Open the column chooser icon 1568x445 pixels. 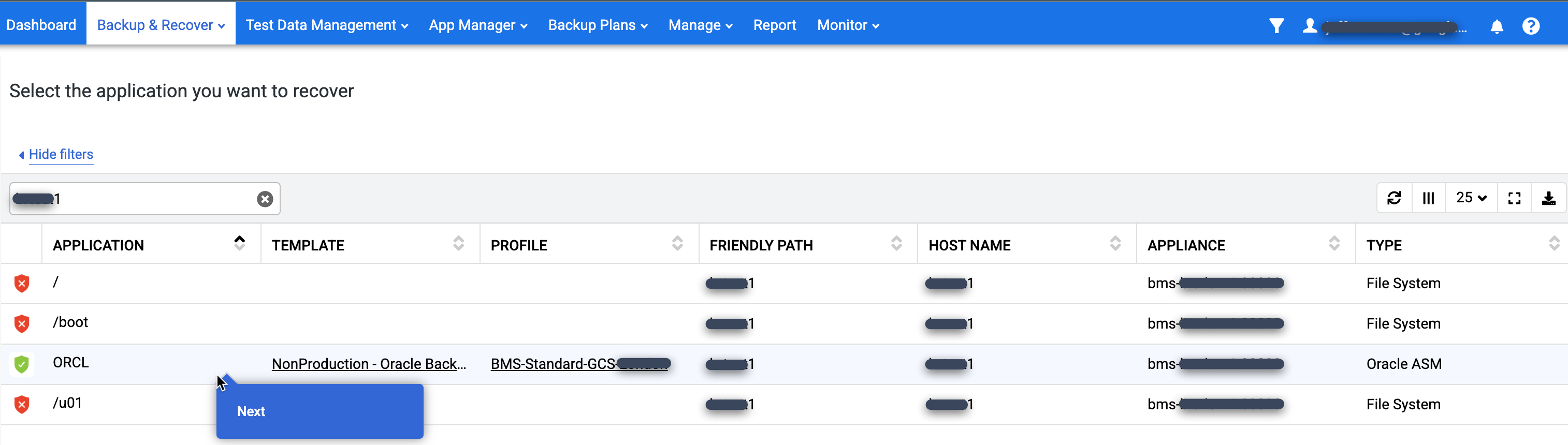click(1428, 198)
